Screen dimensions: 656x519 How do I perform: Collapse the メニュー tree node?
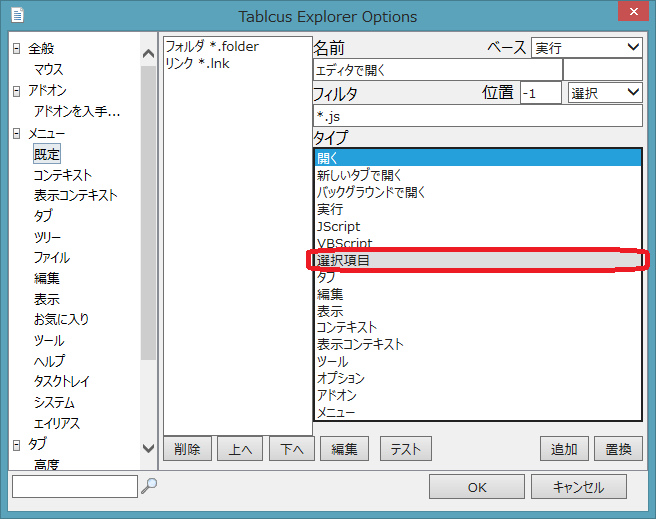coord(16,133)
